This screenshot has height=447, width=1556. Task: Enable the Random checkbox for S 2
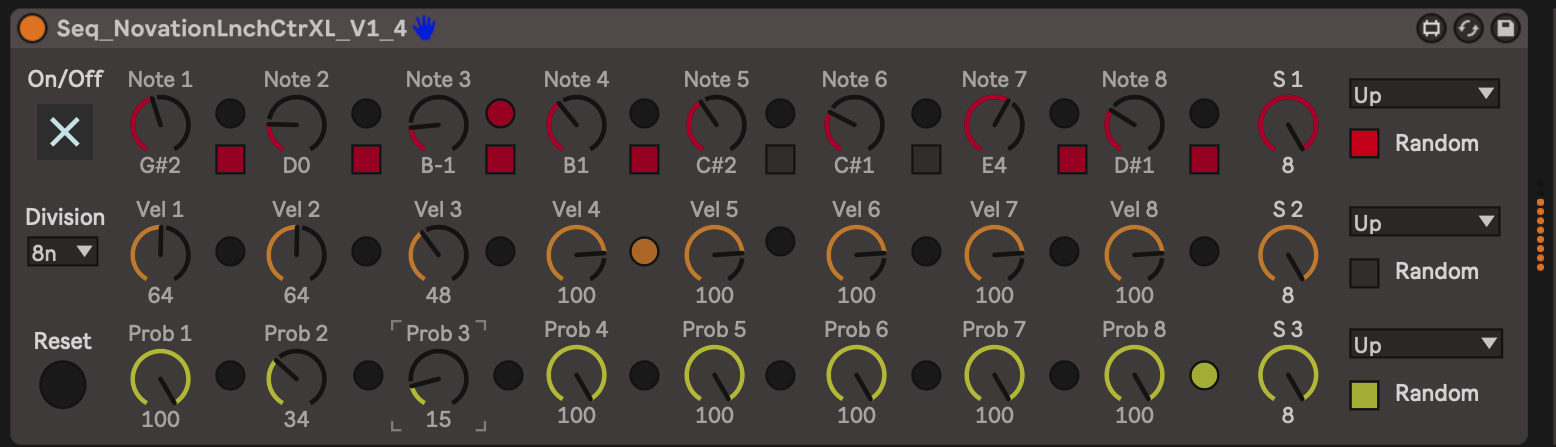(1364, 272)
